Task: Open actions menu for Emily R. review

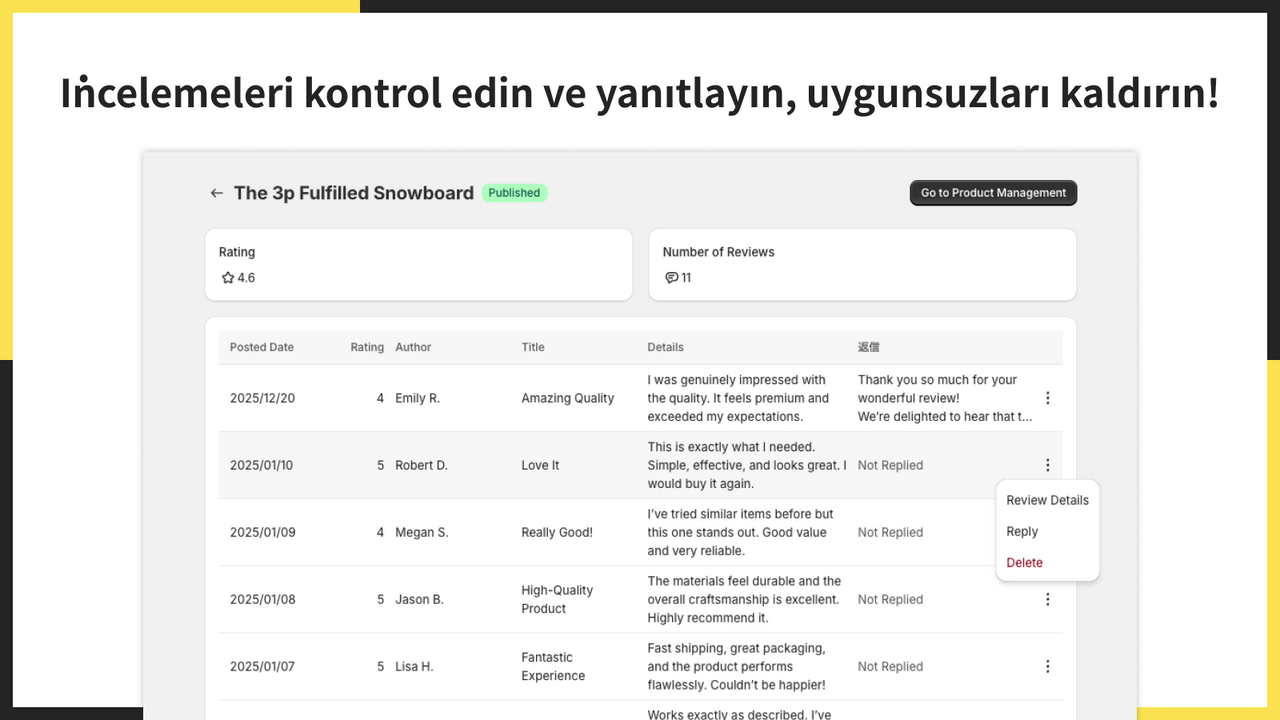Action: (1047, 398)
